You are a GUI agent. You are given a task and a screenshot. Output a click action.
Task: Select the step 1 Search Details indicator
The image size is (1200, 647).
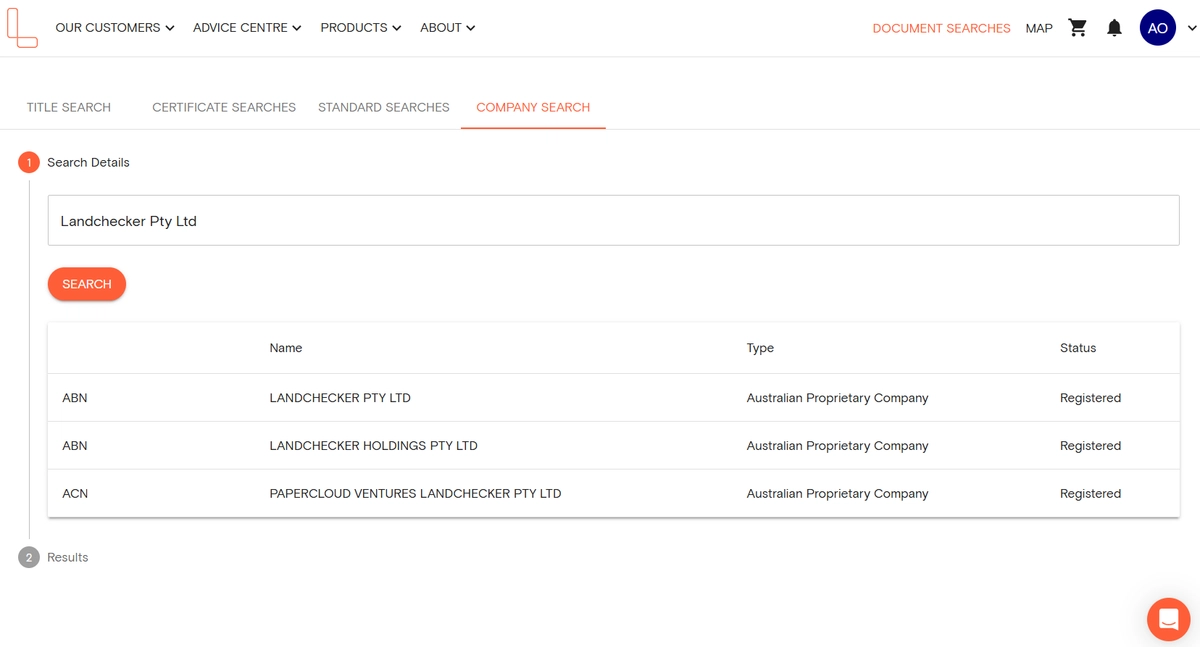(x=28, y=161)
